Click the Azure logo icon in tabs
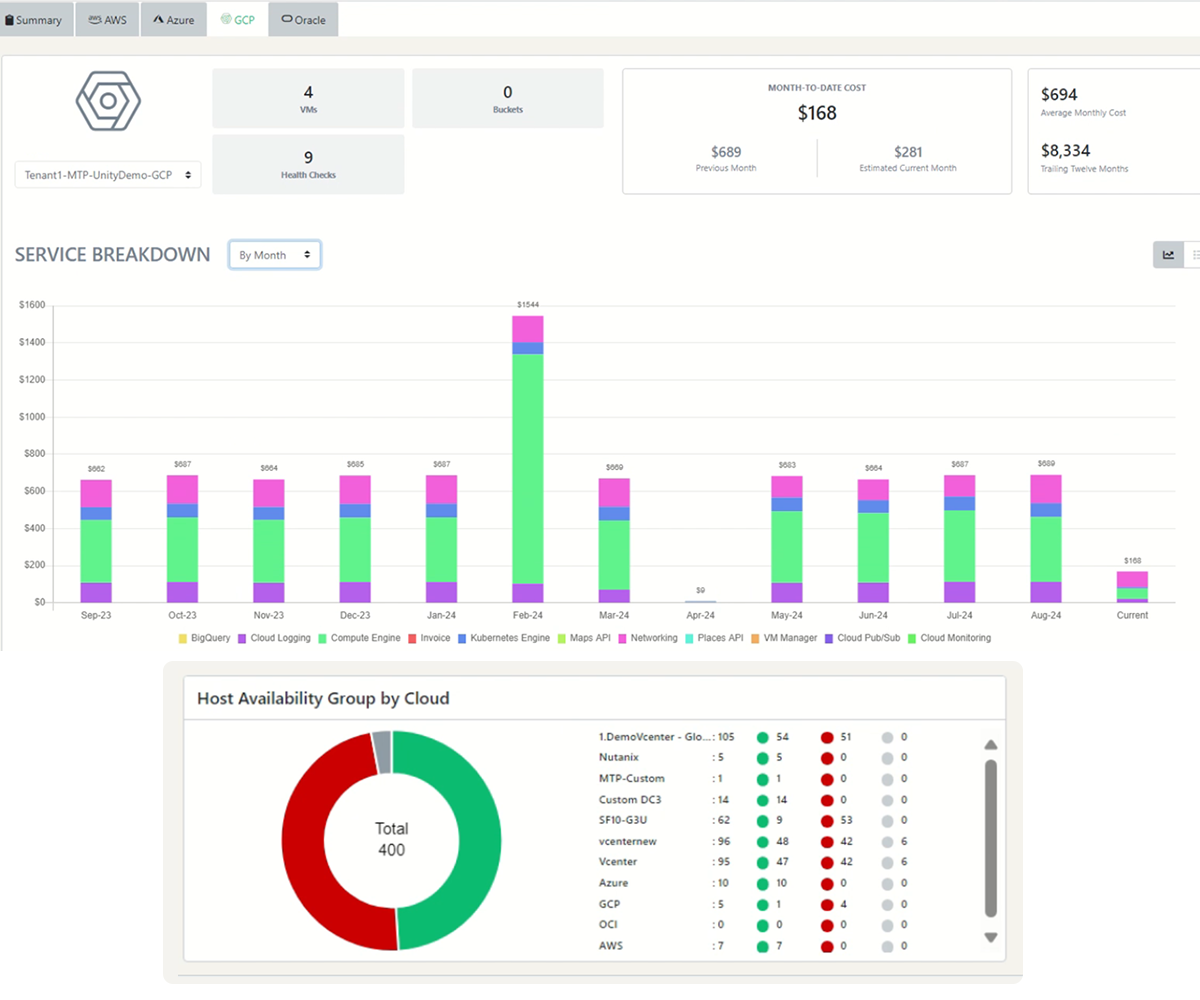 click(x=159, y=20)
